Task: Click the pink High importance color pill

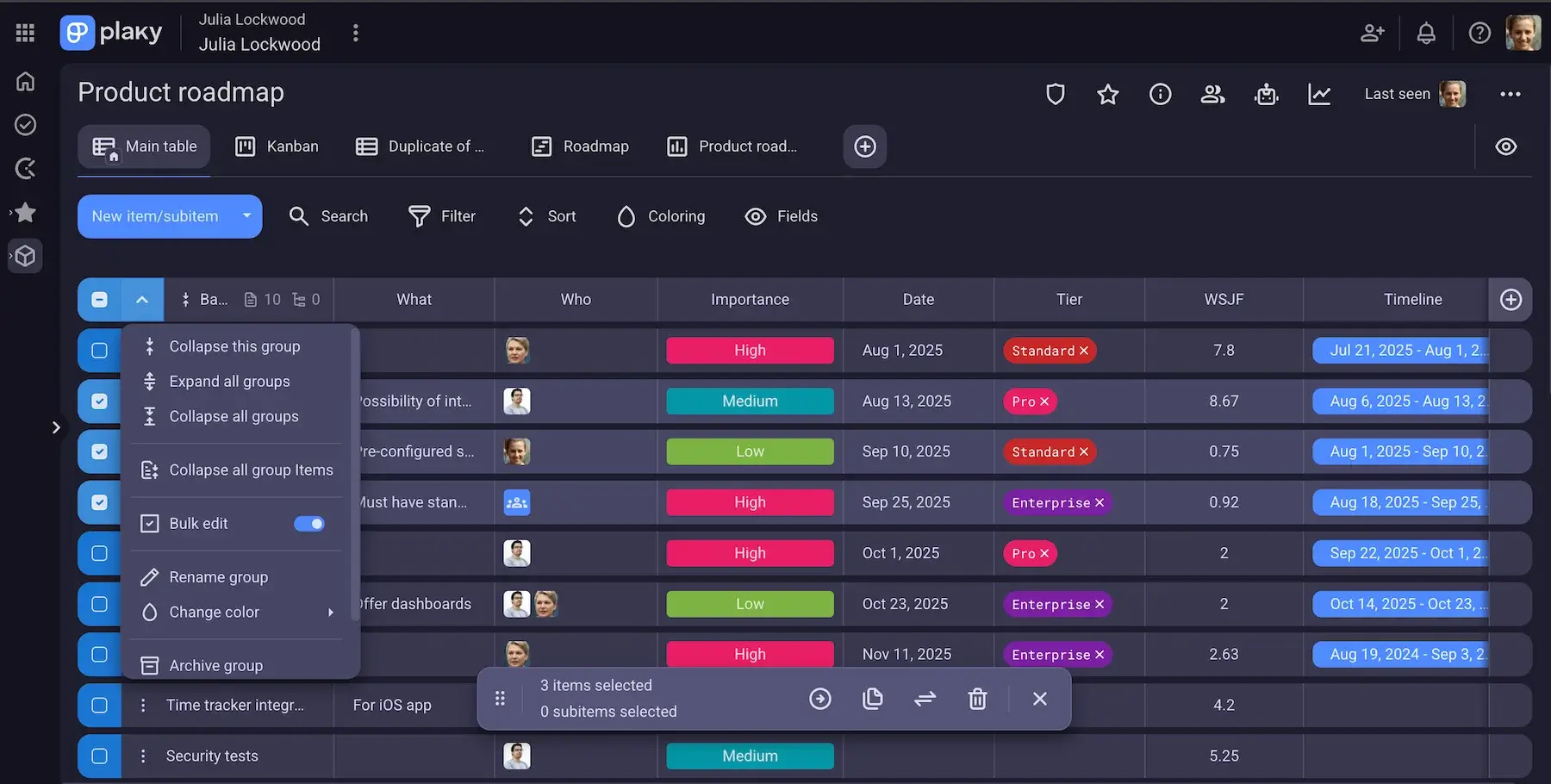Action: pos(749,350)
